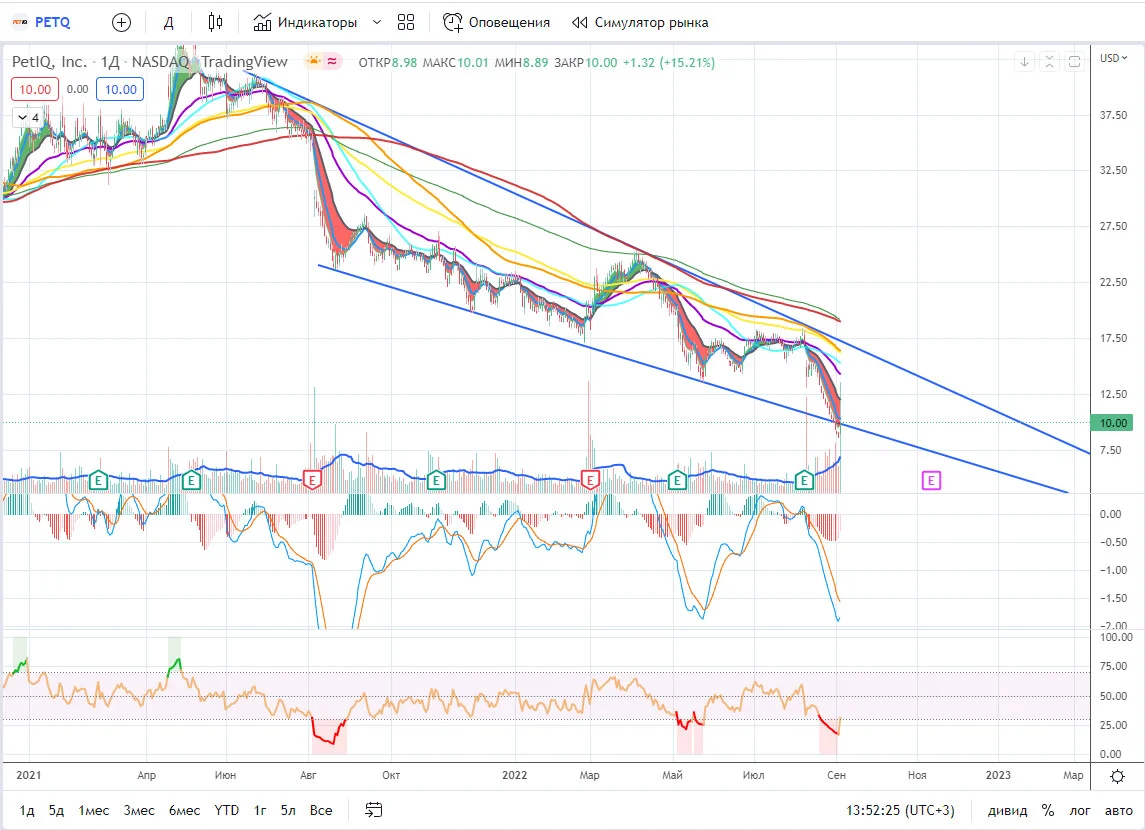Image resolution: width=1145 pixels, height=830 pixels.
Task: Click the purple upcoming earnings marker
Action: (x=931, y=480)
